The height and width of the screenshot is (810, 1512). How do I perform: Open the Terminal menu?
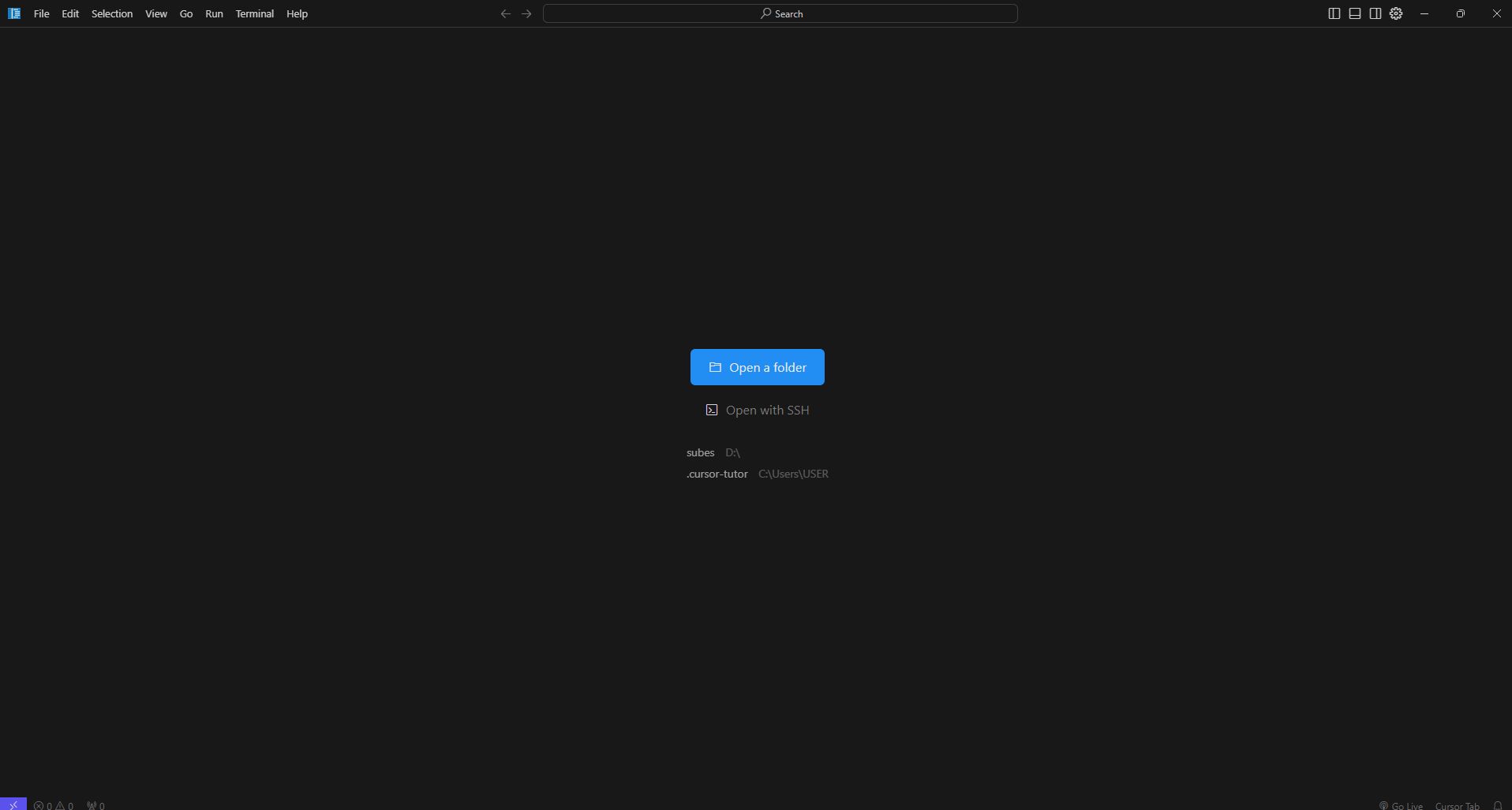pos(254,13)
